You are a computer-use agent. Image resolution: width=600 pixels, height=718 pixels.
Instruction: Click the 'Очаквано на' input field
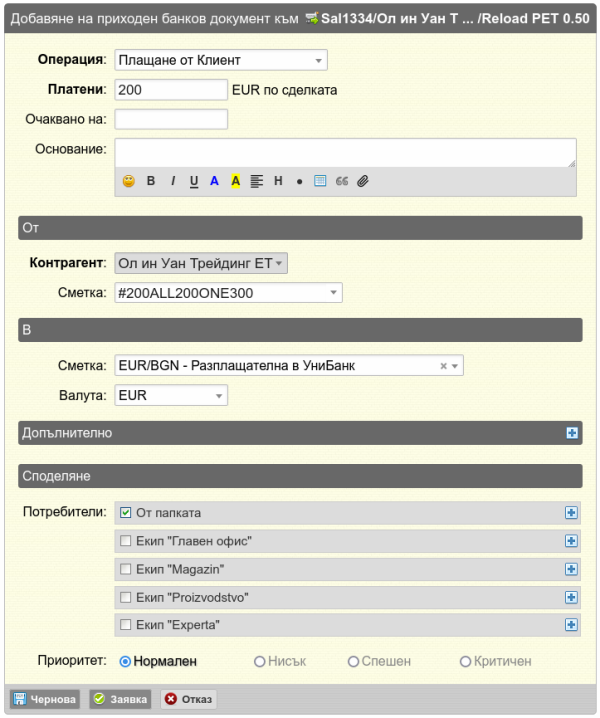coord(171,119)
